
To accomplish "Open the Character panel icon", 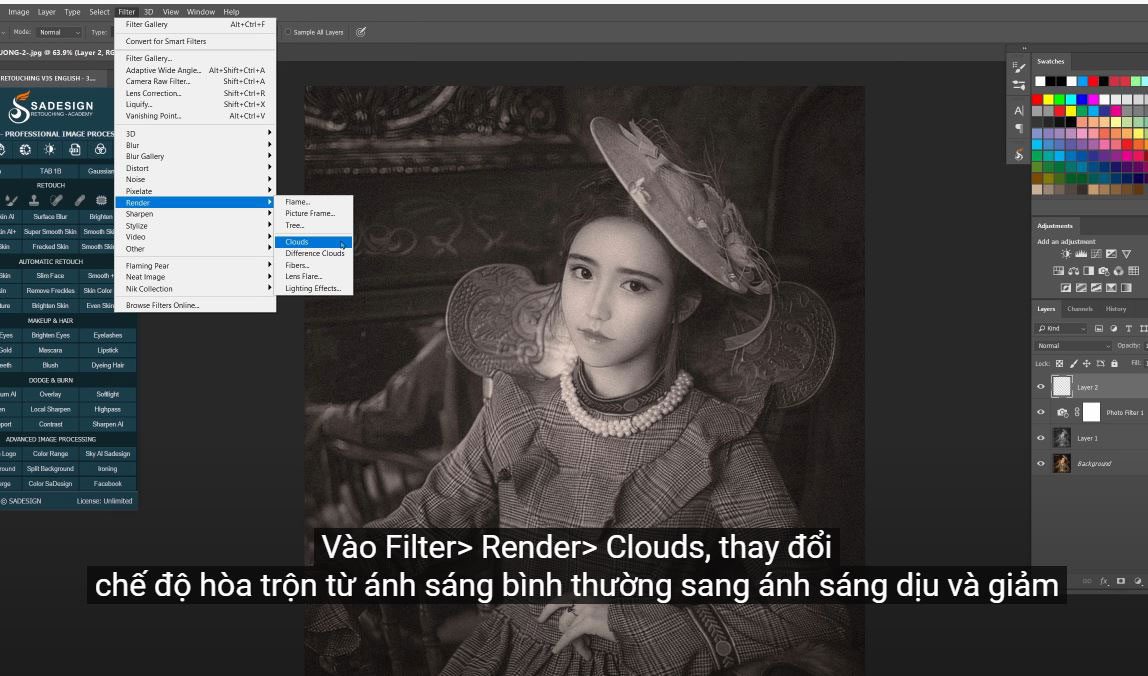I will pos(1019,110).
